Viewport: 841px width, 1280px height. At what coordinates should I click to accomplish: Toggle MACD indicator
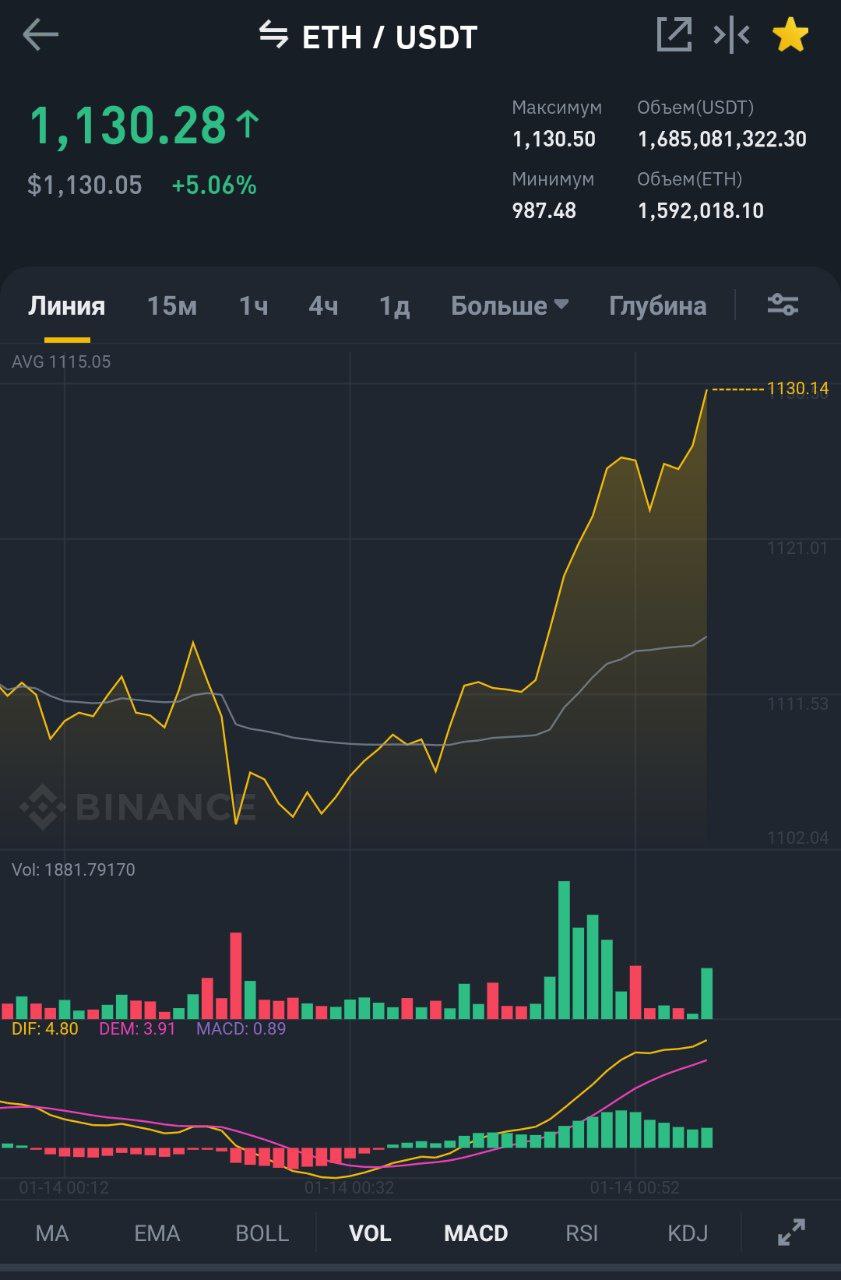(476, 1233)
